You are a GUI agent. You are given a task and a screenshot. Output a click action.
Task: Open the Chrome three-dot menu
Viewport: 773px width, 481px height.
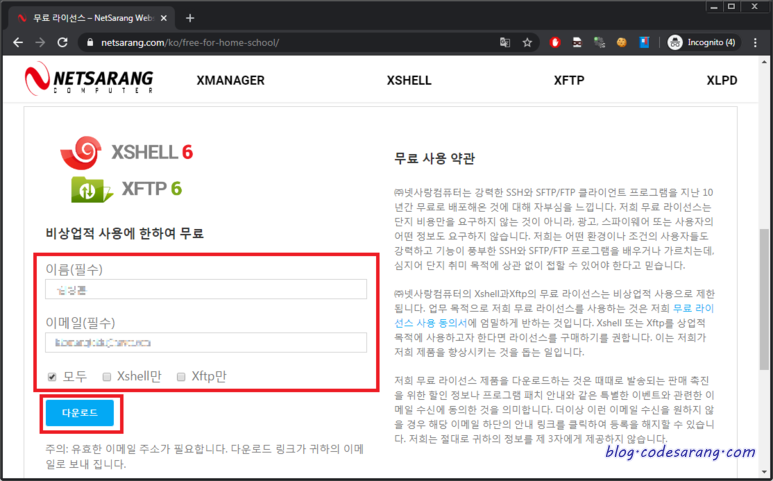(755, 43)
